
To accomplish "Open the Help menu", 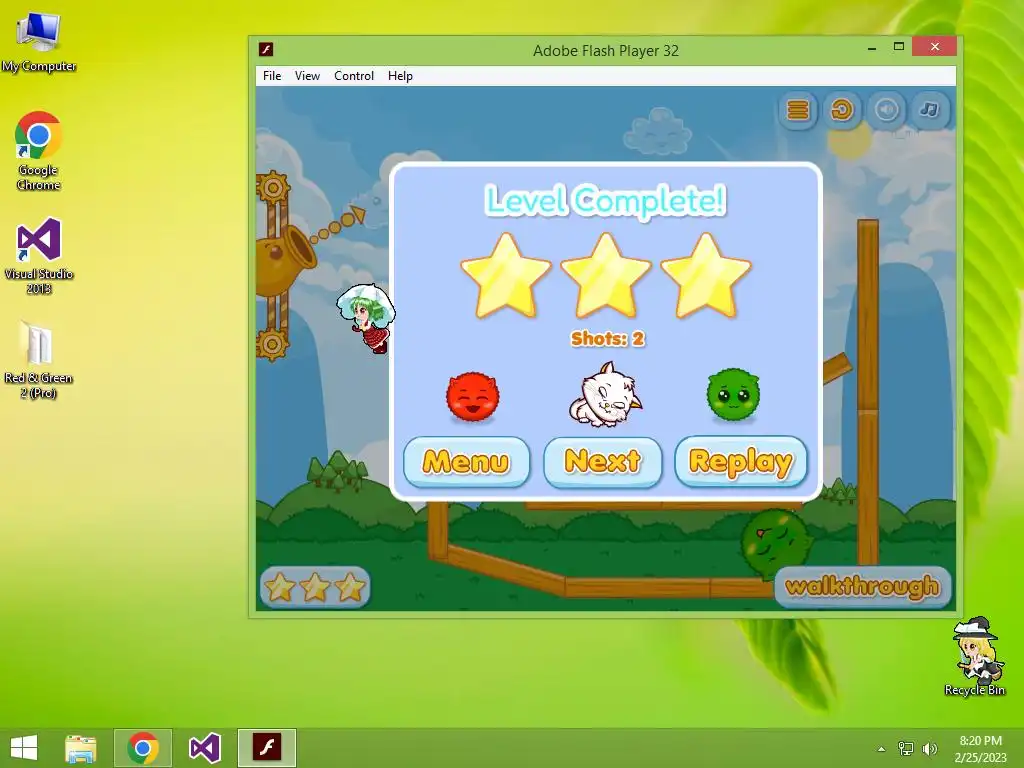I will pos(400,76).
